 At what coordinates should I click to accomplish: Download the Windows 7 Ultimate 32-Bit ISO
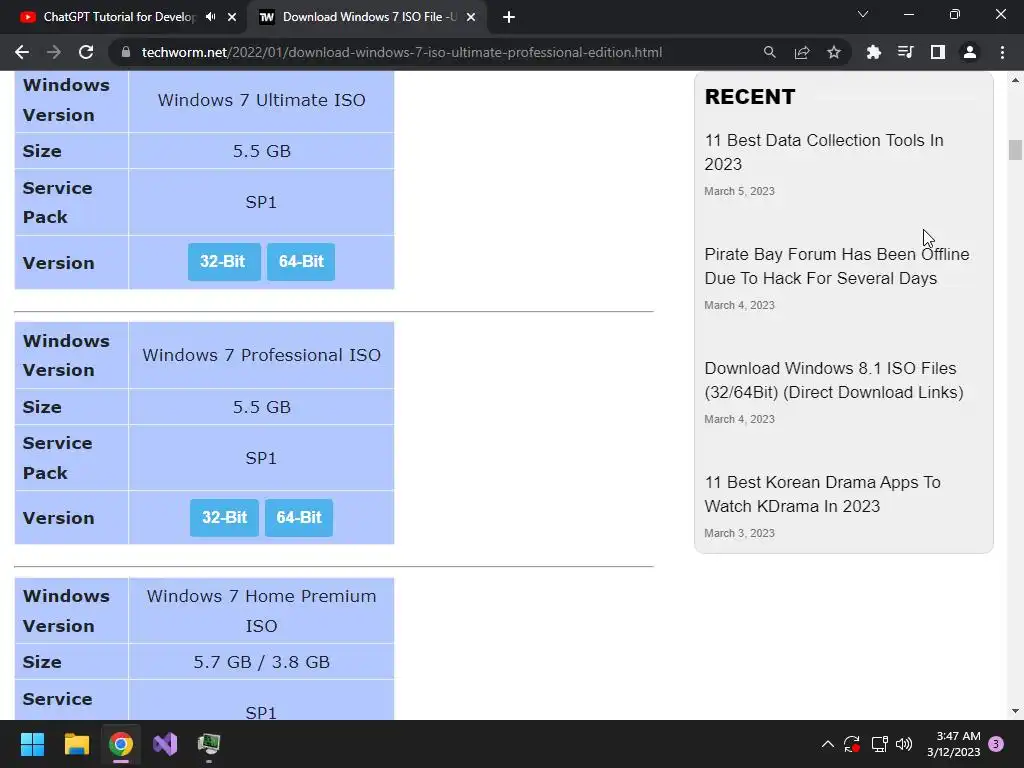coord(224,262)
